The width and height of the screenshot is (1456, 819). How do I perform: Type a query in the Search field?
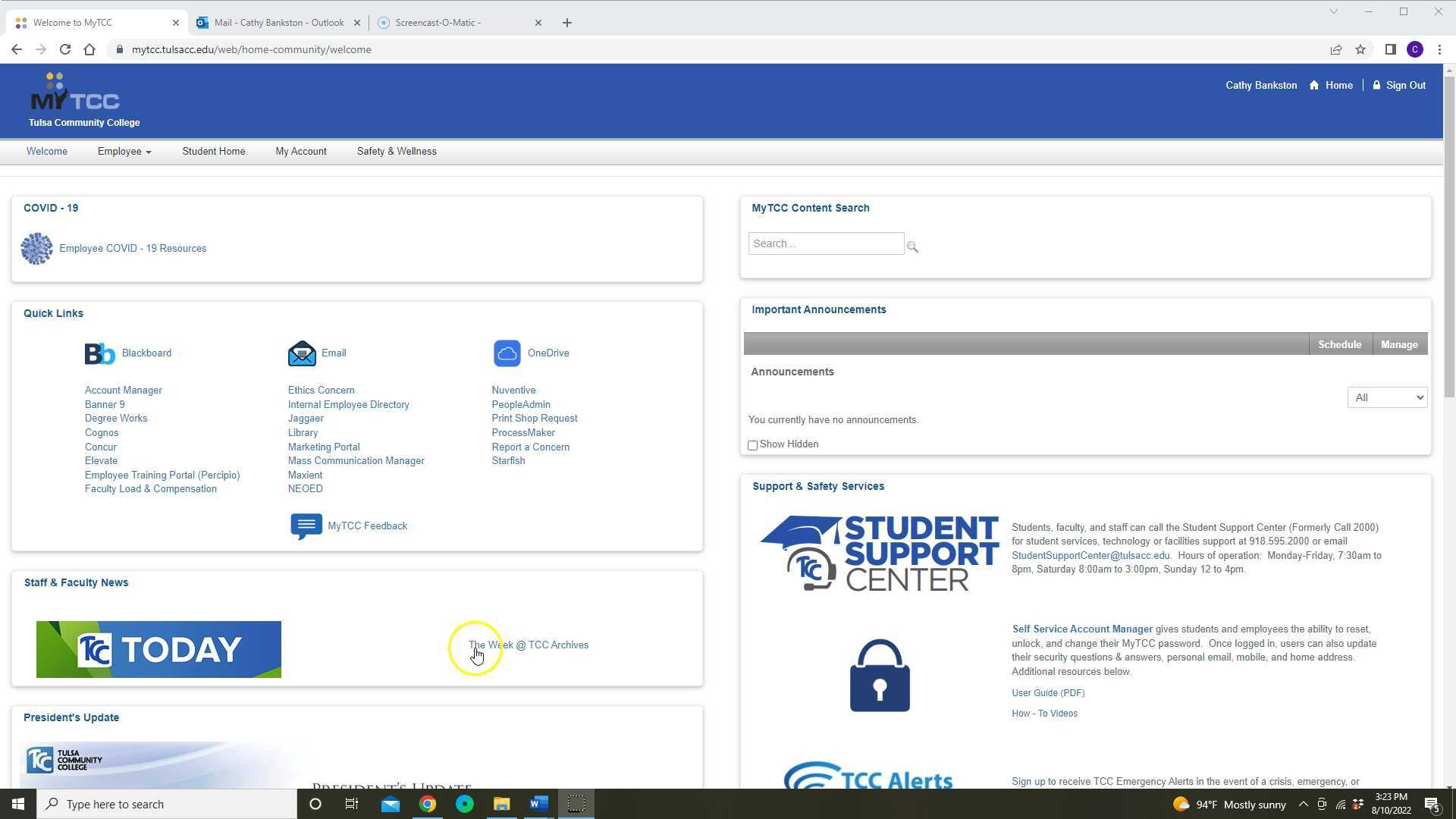826,243
